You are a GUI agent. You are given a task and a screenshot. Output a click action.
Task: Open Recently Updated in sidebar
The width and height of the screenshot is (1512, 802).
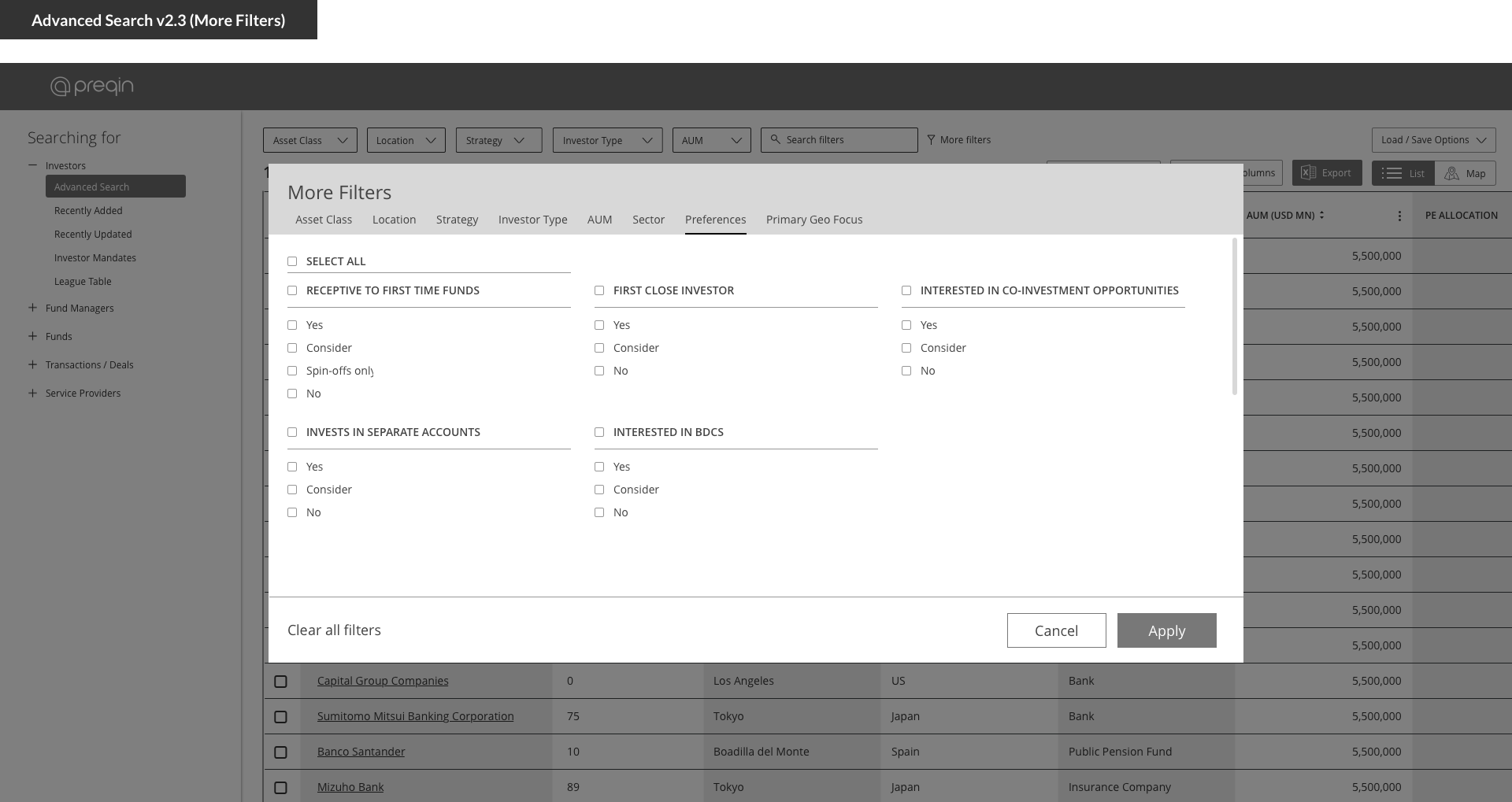click(x=93, y=235)
